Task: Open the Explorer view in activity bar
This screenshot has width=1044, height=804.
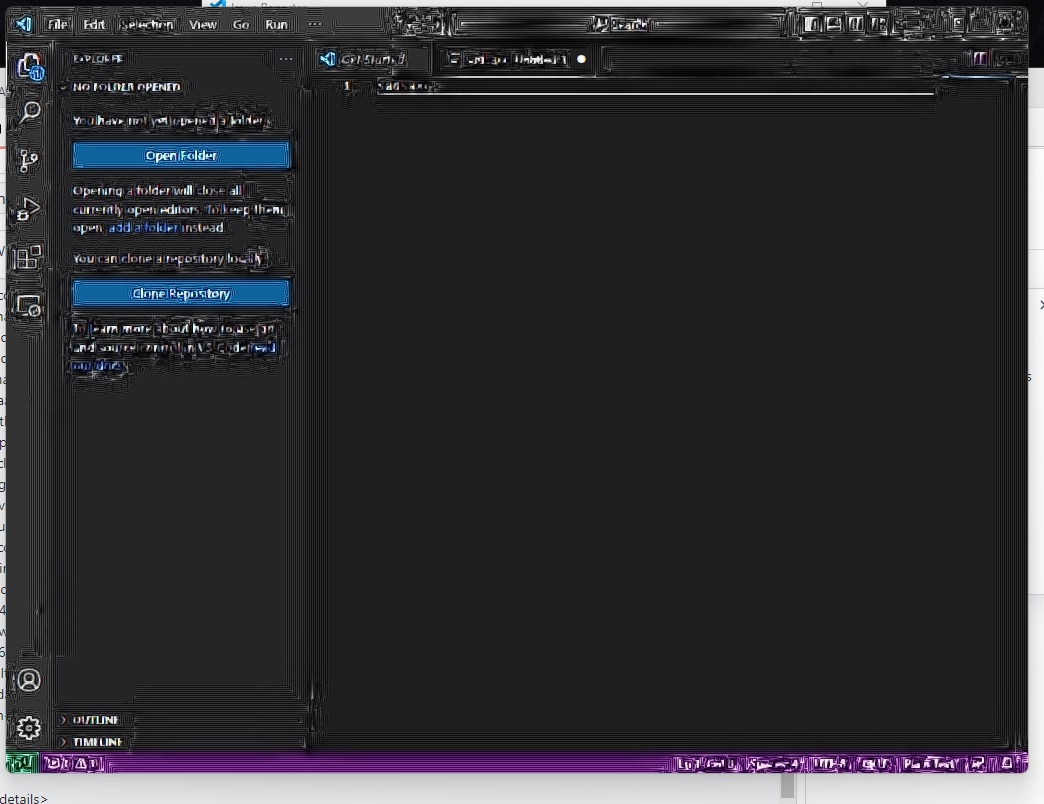Action: click(x=29, y=66)
